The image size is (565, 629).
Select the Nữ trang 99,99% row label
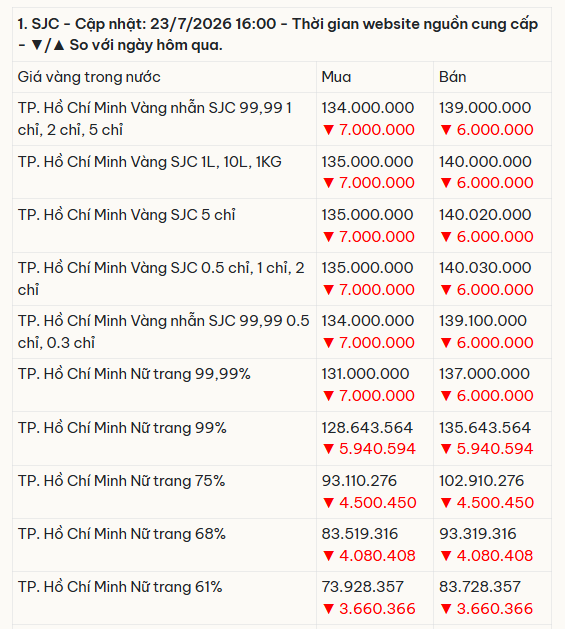134,374
